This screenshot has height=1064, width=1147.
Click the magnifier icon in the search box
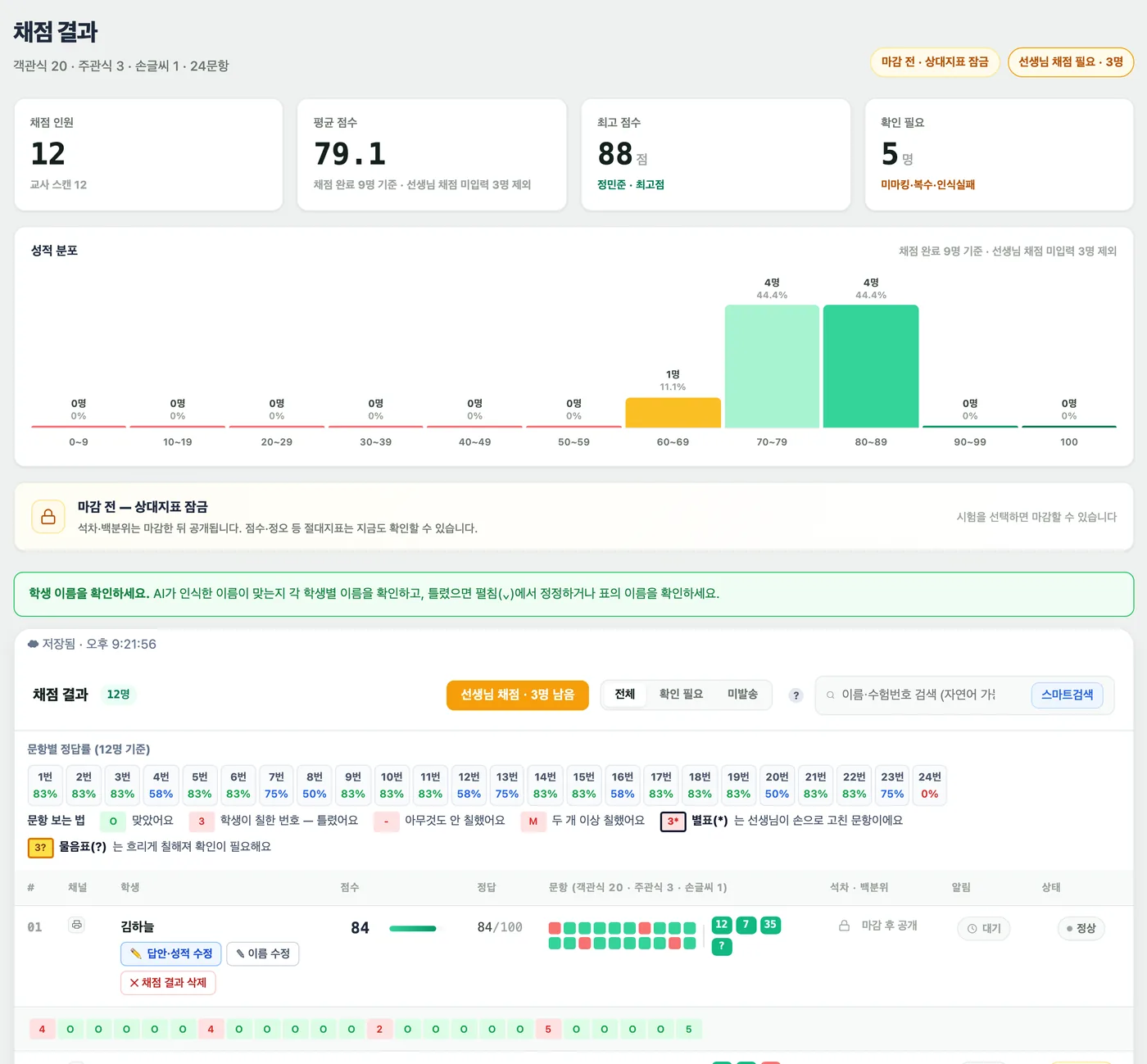tap(831, 695)
